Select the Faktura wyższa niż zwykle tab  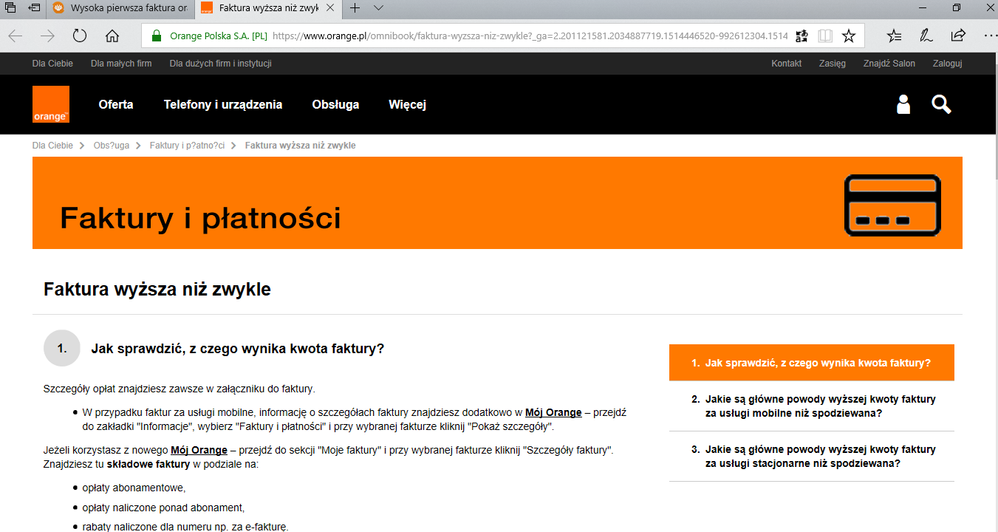[267, 8]
